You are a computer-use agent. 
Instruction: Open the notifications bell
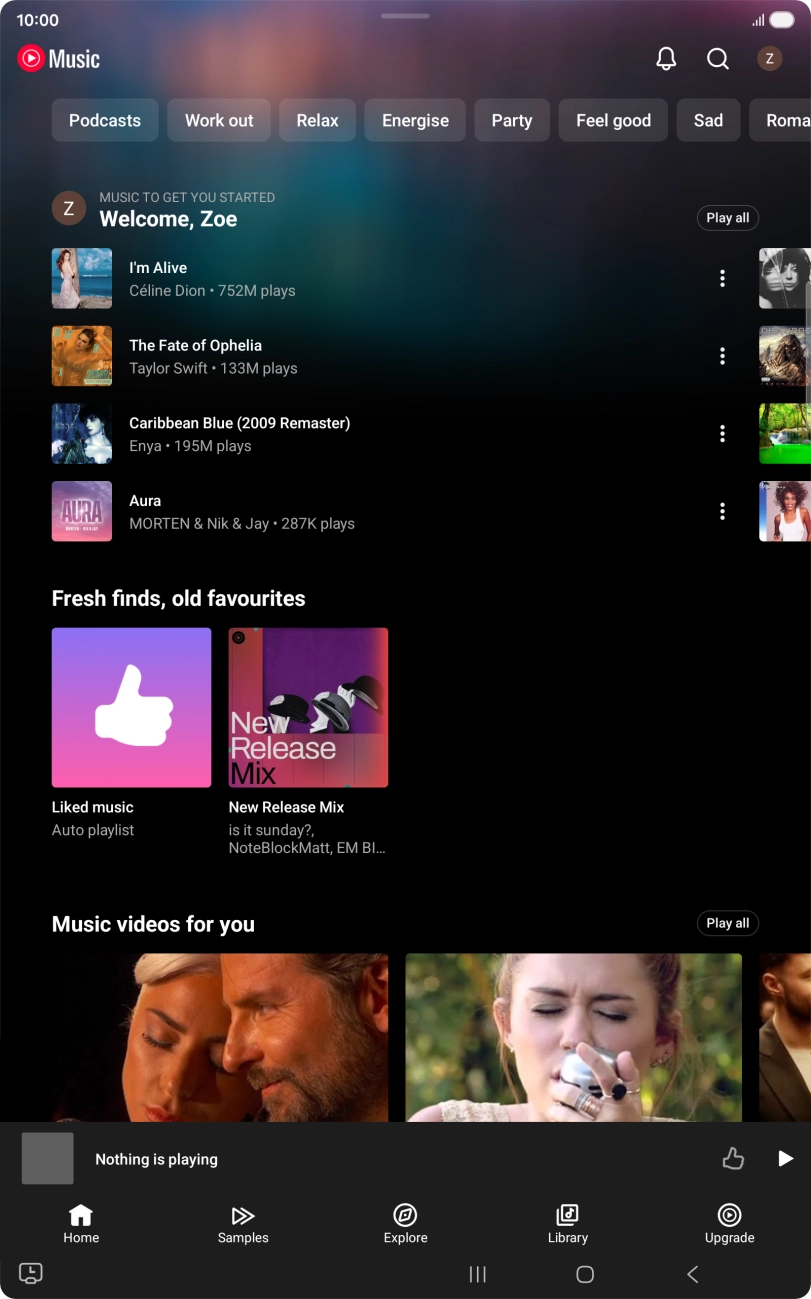tap(666, 59)
